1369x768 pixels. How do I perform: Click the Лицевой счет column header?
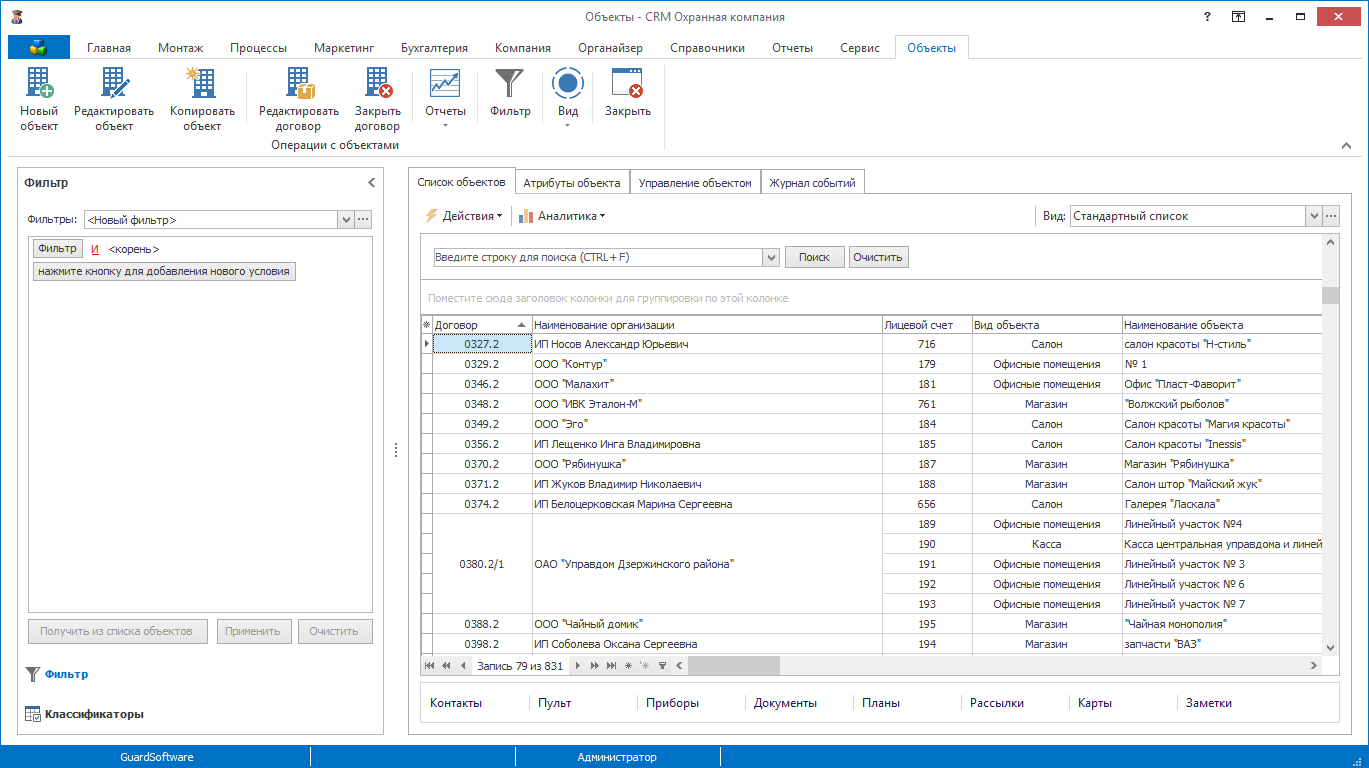click(x=927, y=325)
